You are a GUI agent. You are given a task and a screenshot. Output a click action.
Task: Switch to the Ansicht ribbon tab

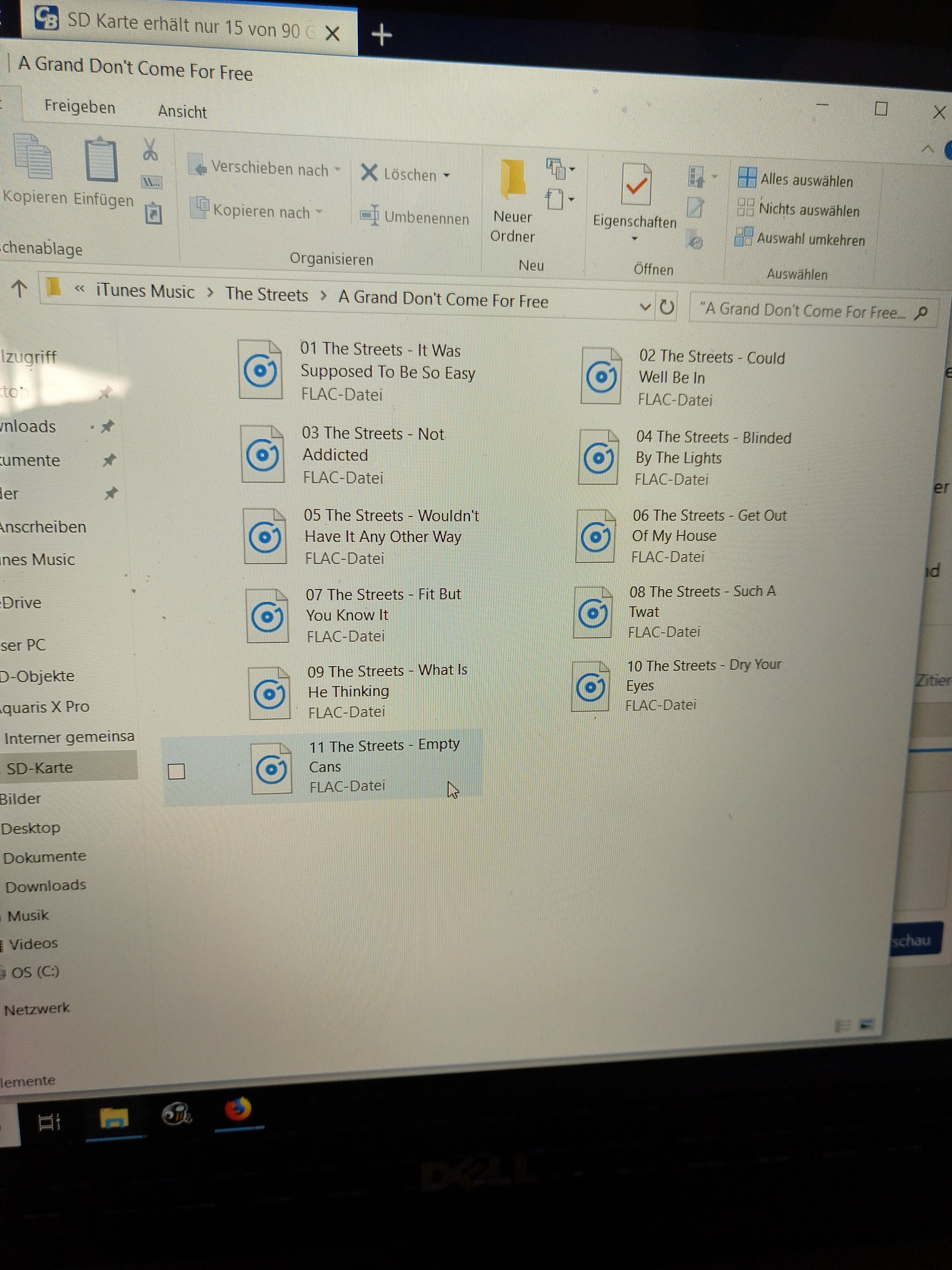tap(182, 111)
